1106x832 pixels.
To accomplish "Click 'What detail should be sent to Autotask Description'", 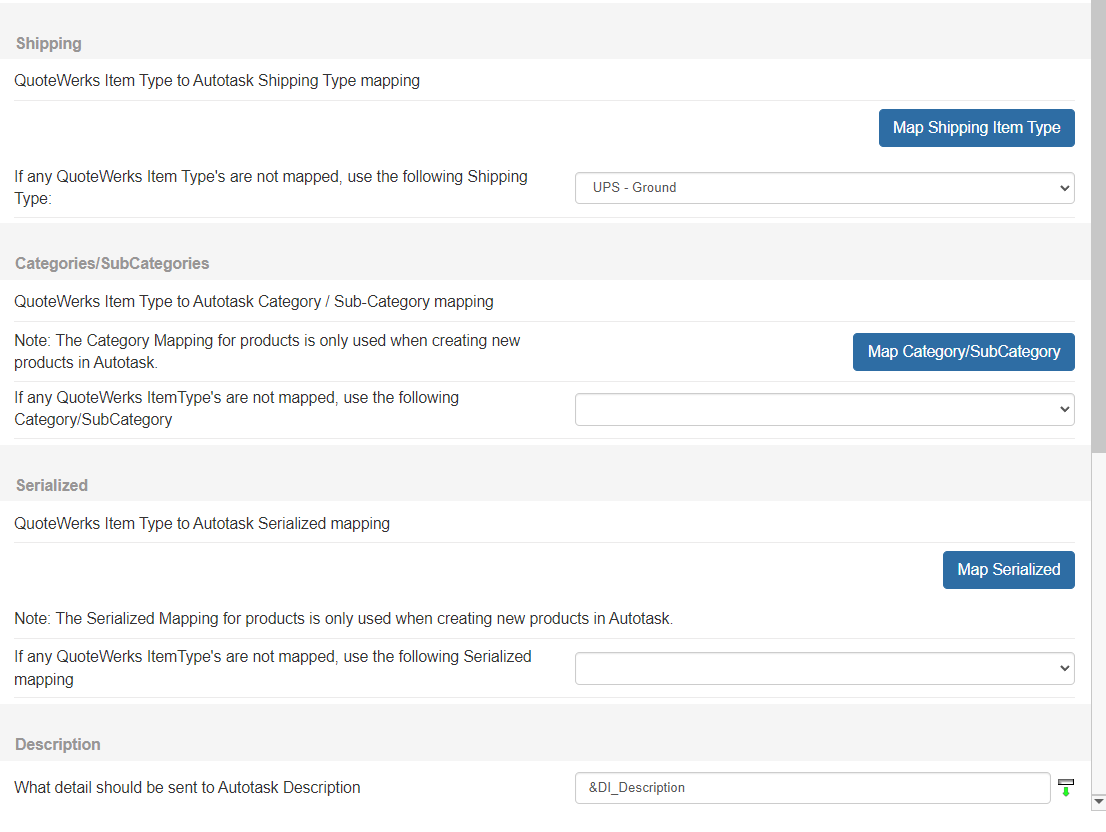I will (x=187, y=788).
